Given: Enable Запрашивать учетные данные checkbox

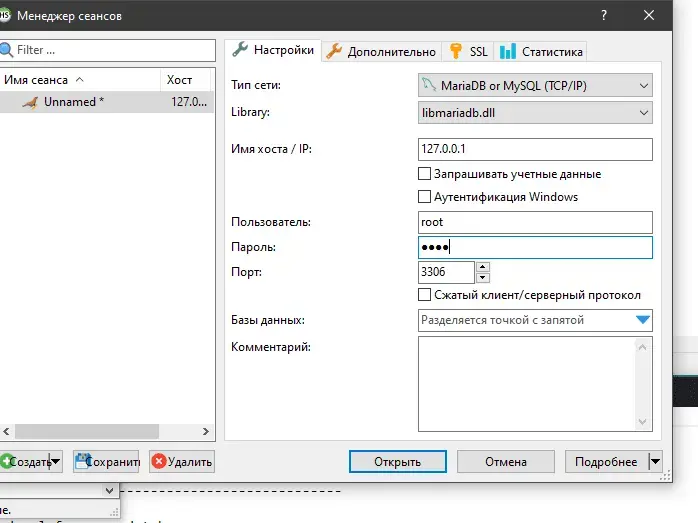Looking at the screenshot, I should (x=425, y=174).
